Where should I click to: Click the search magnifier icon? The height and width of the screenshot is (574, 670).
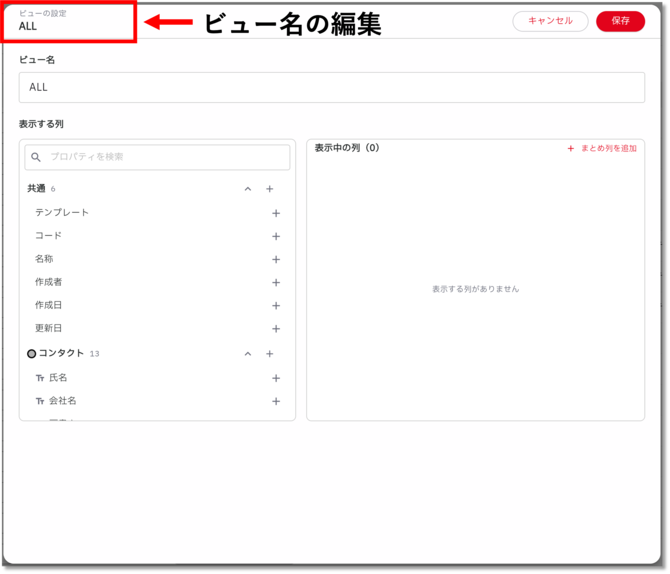pos(36,157)
